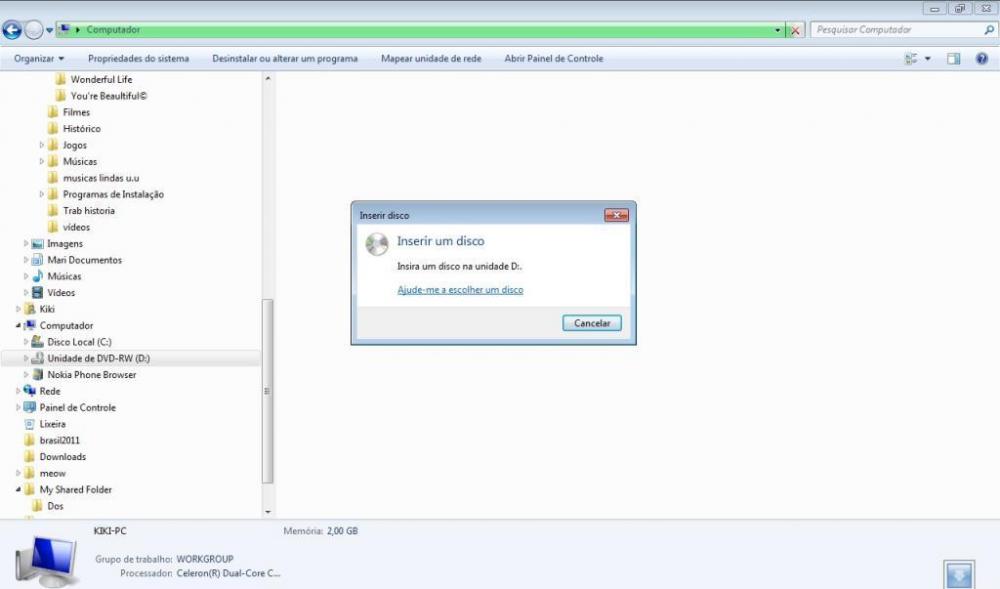Select the musicas lindas u.u folder

tap(100, 178)
